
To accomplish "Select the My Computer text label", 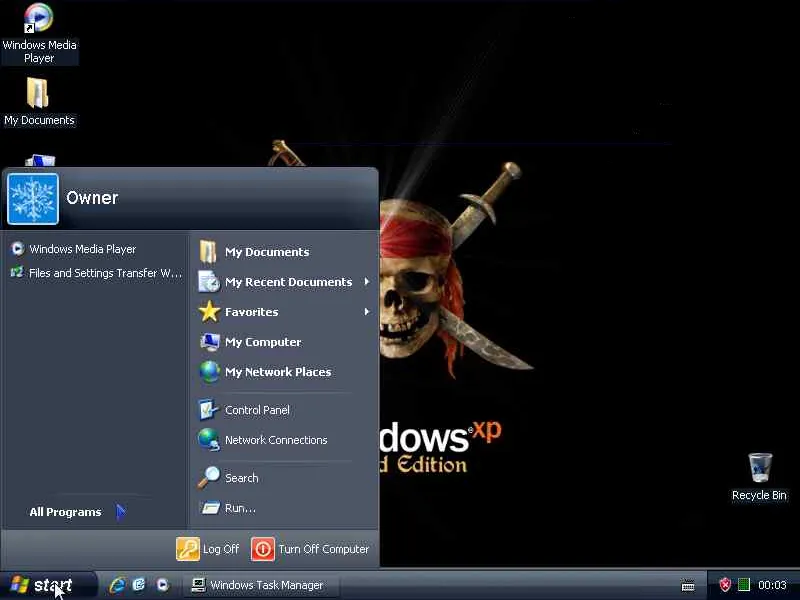I will click(263, 342).
